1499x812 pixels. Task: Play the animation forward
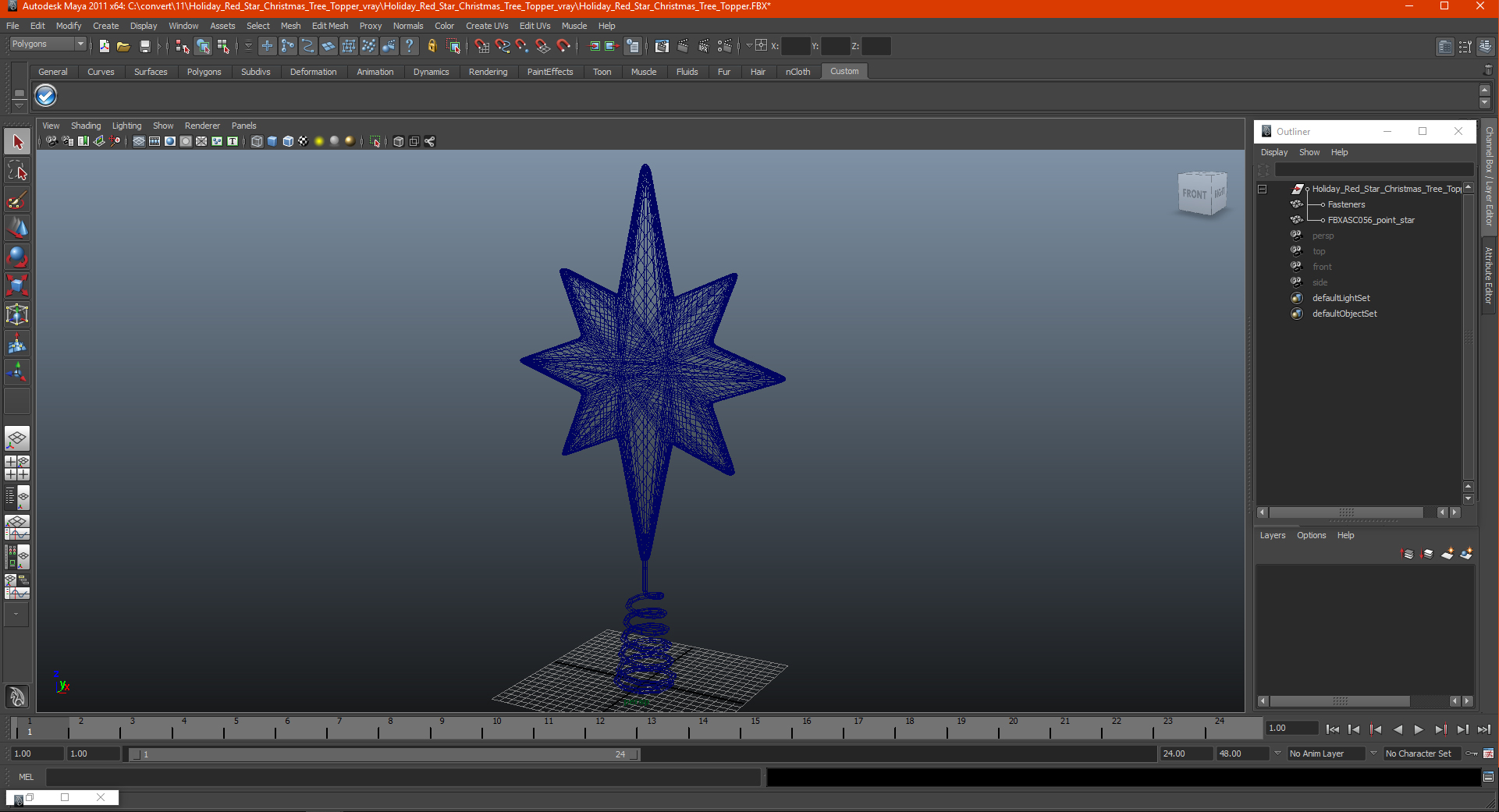[x=1419, y=729]
